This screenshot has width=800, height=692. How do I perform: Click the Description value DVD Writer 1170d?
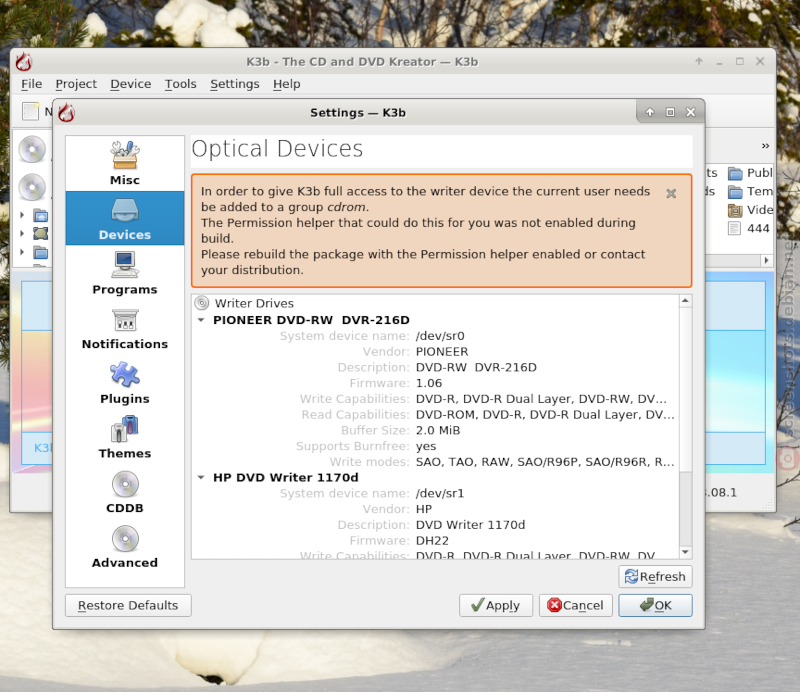point(470,525)
